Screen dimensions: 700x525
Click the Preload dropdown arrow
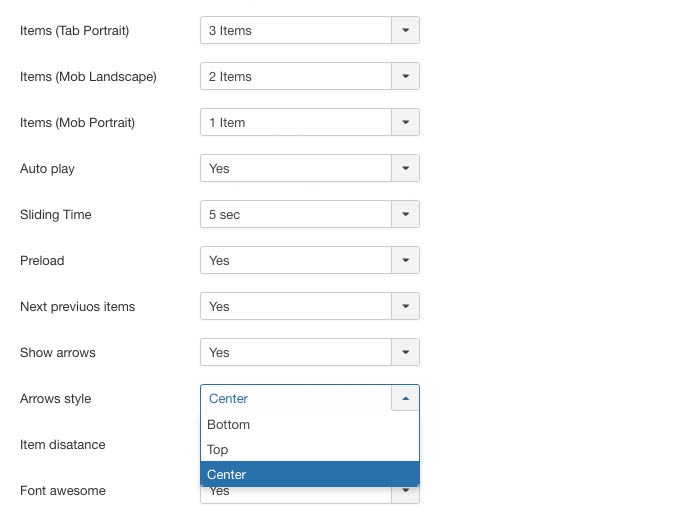tap(405, 261)
